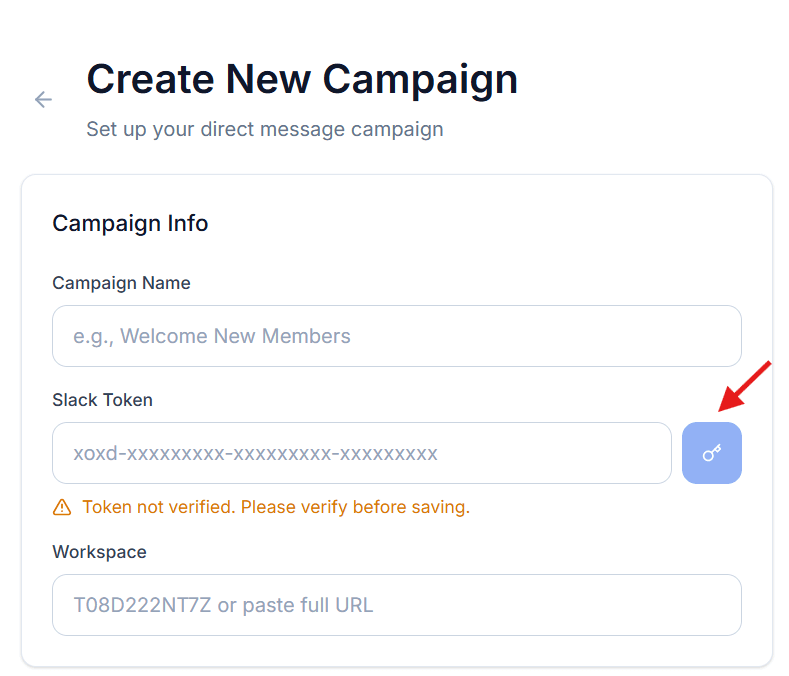Screen dimensions: 789x676
Task: Click the "Campaign Info" section heading
Action: click(x=130, y=223)
